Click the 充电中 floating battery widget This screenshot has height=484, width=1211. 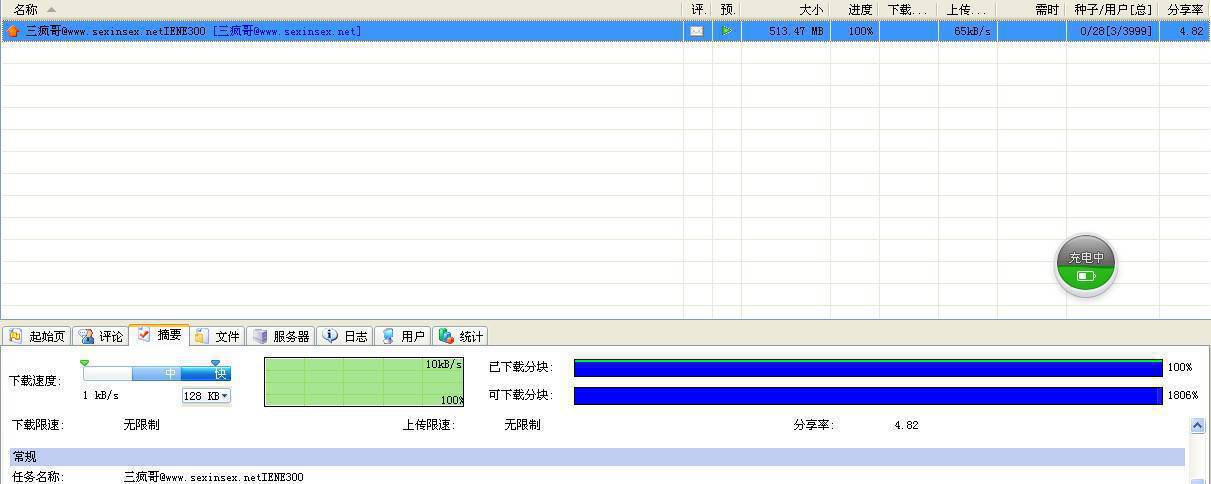click(1086, 265)
